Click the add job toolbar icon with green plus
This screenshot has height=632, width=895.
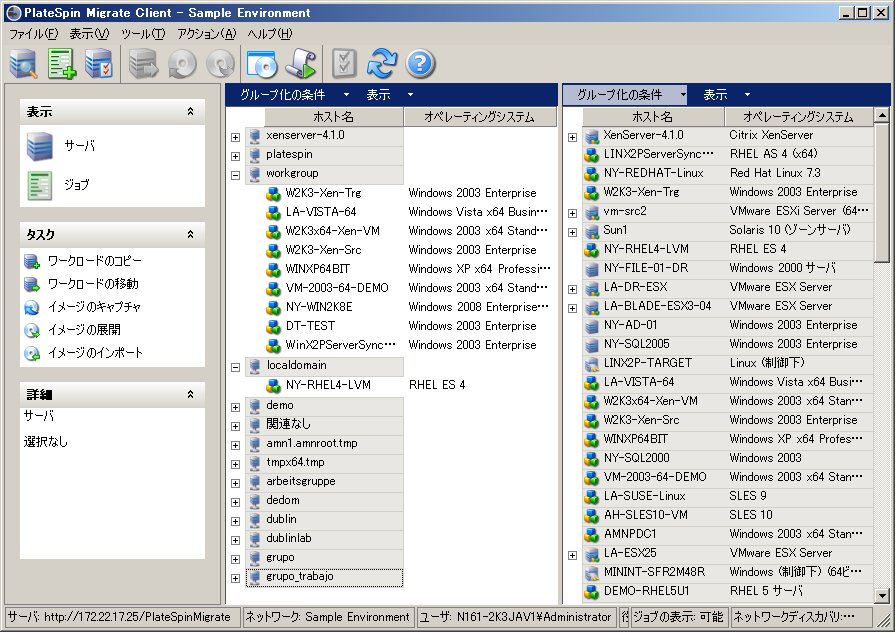point(62,64)
